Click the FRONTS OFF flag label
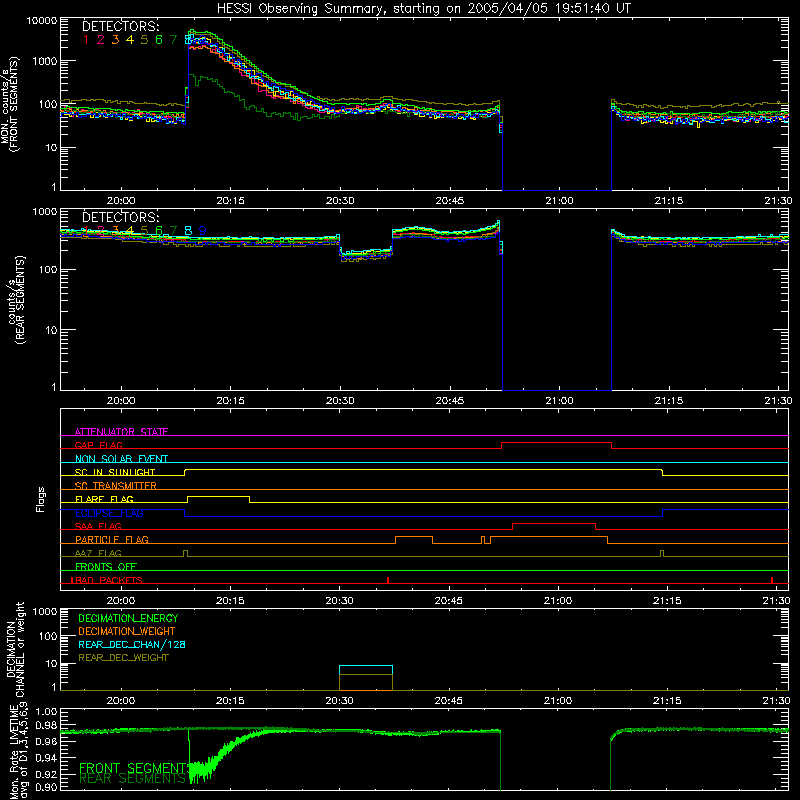 (x=106, y=566)
